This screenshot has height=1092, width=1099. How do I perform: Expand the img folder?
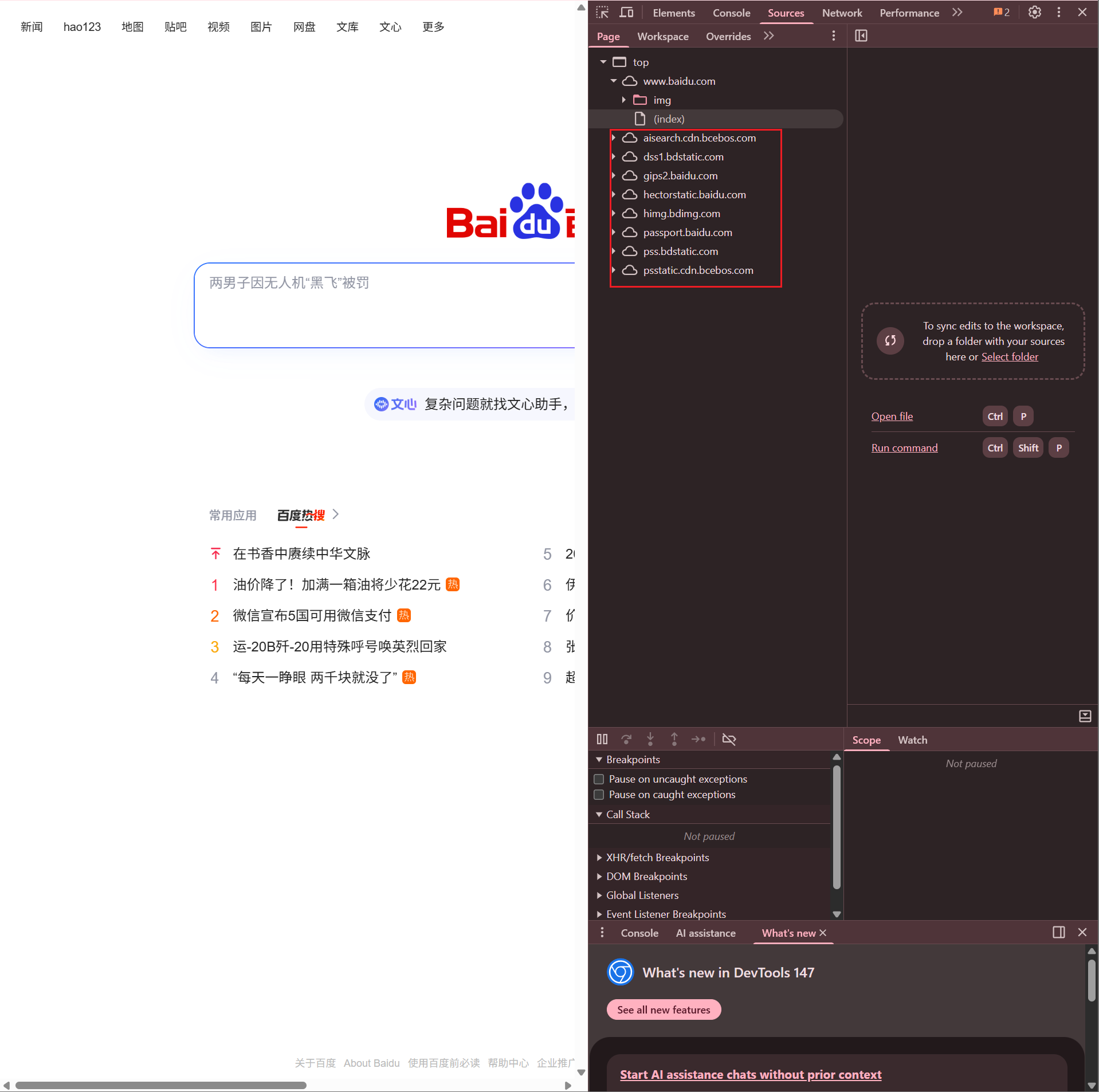click(624, 100)
